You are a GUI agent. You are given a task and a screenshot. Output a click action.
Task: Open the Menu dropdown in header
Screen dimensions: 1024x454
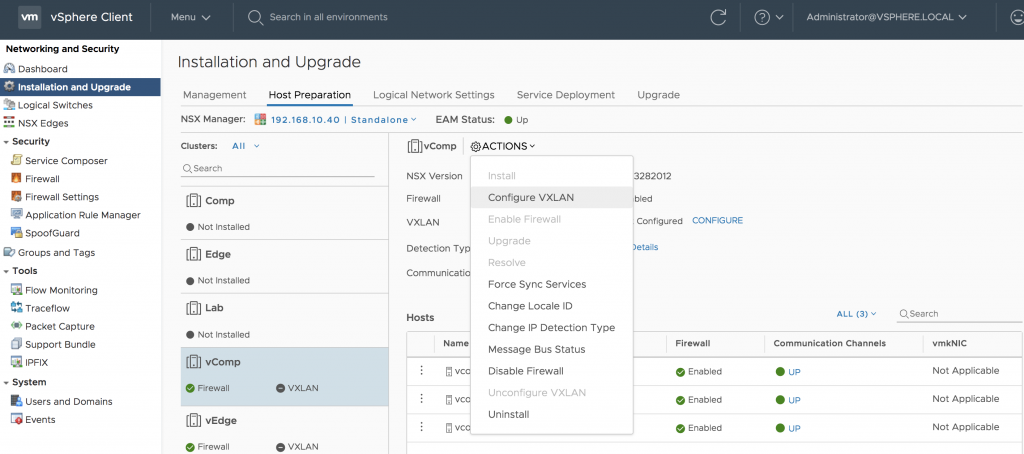click(191, 17)
